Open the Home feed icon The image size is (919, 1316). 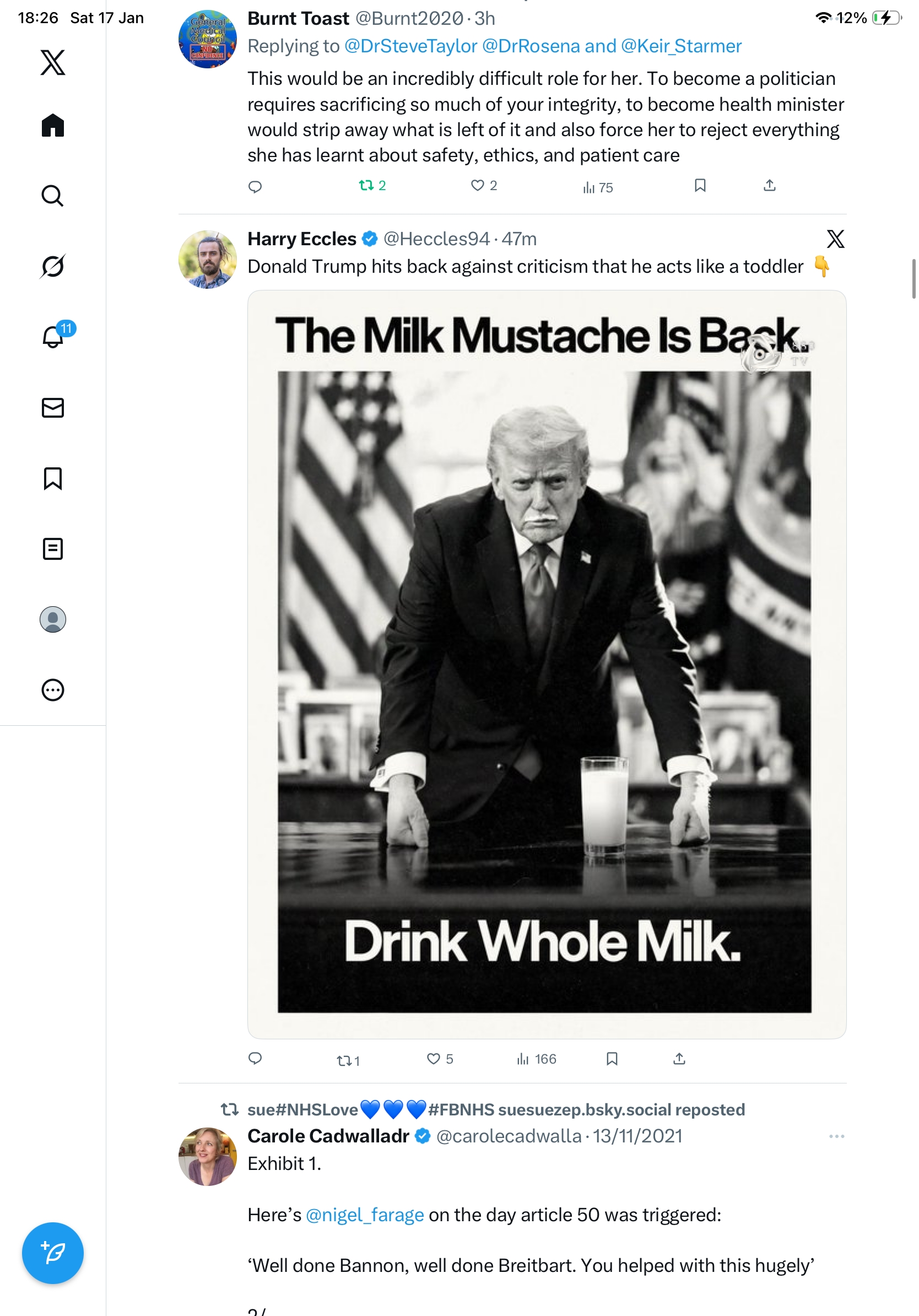(53, 125)
